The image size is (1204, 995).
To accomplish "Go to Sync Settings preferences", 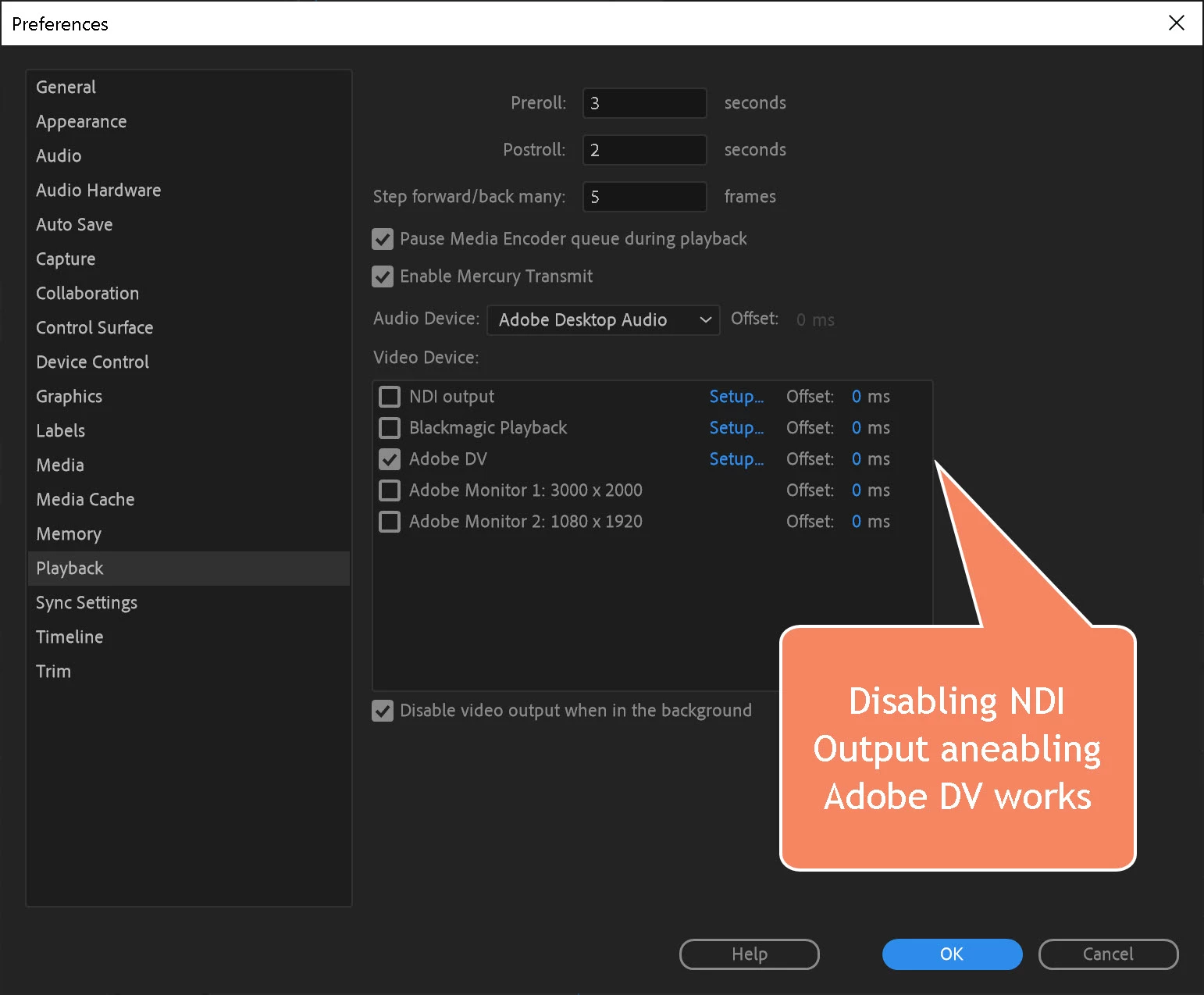I will coord(188,603).
